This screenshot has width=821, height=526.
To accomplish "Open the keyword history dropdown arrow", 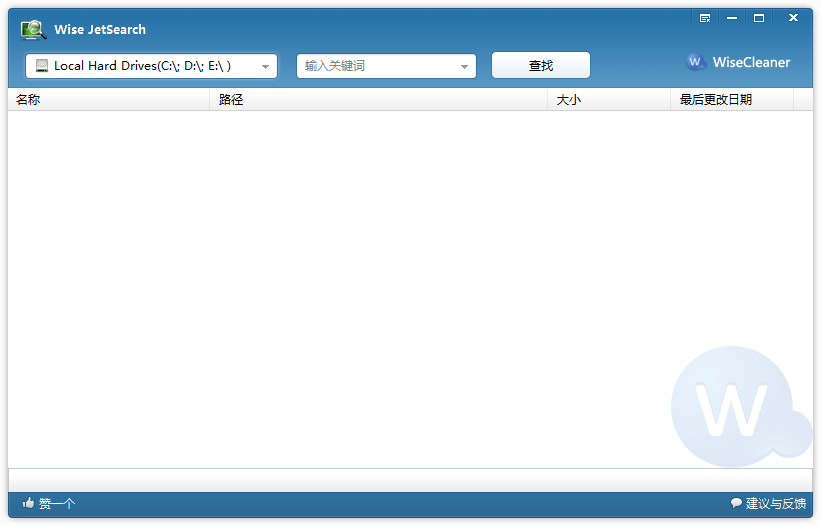I will (x=464, y=66).
